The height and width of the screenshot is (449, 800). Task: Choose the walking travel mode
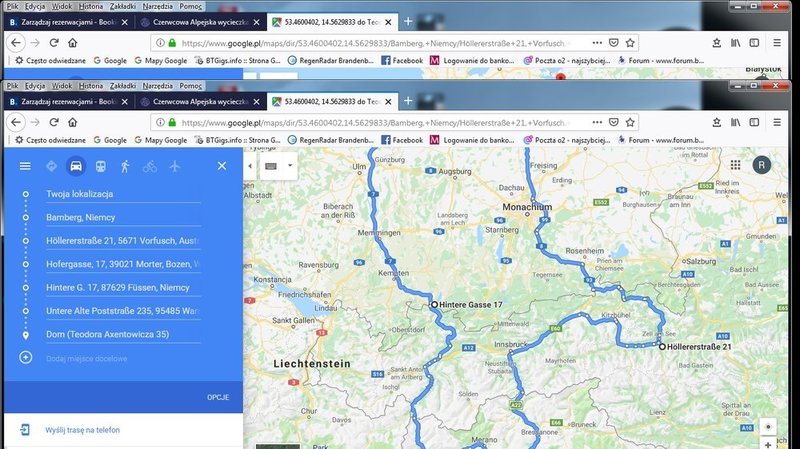[125, 166]
